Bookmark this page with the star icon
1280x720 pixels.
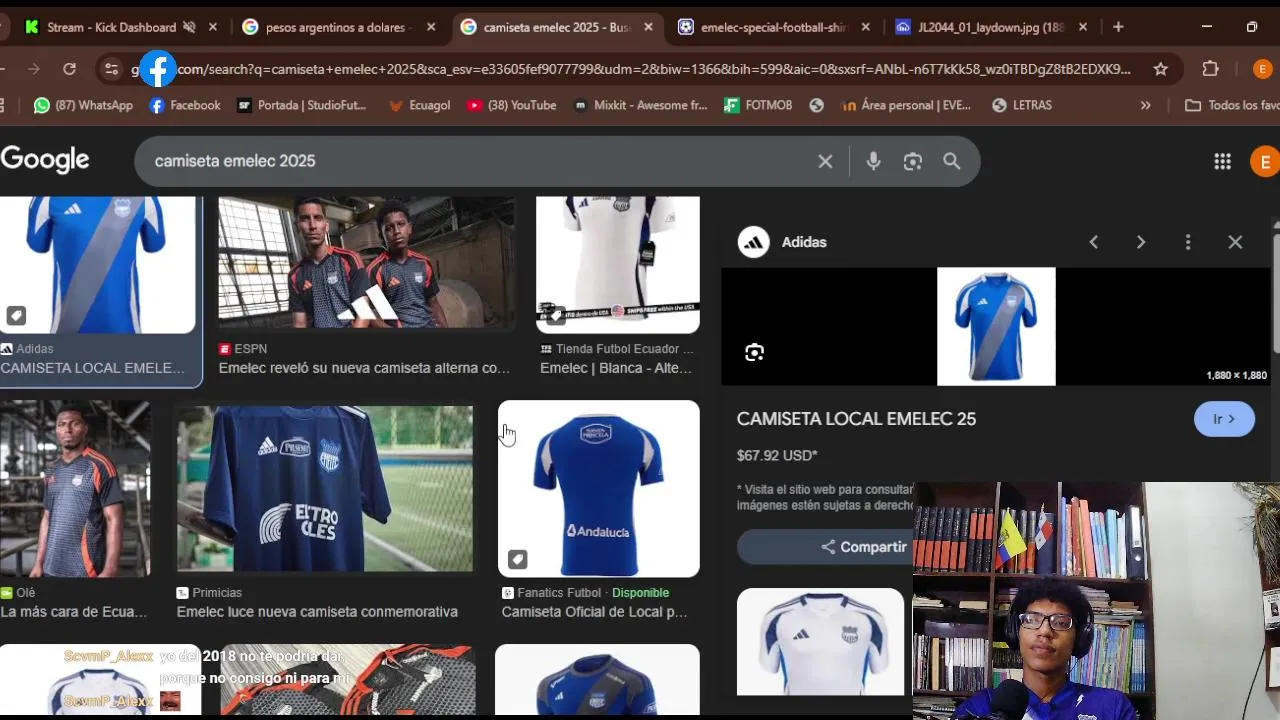[x=1160, y=69]
